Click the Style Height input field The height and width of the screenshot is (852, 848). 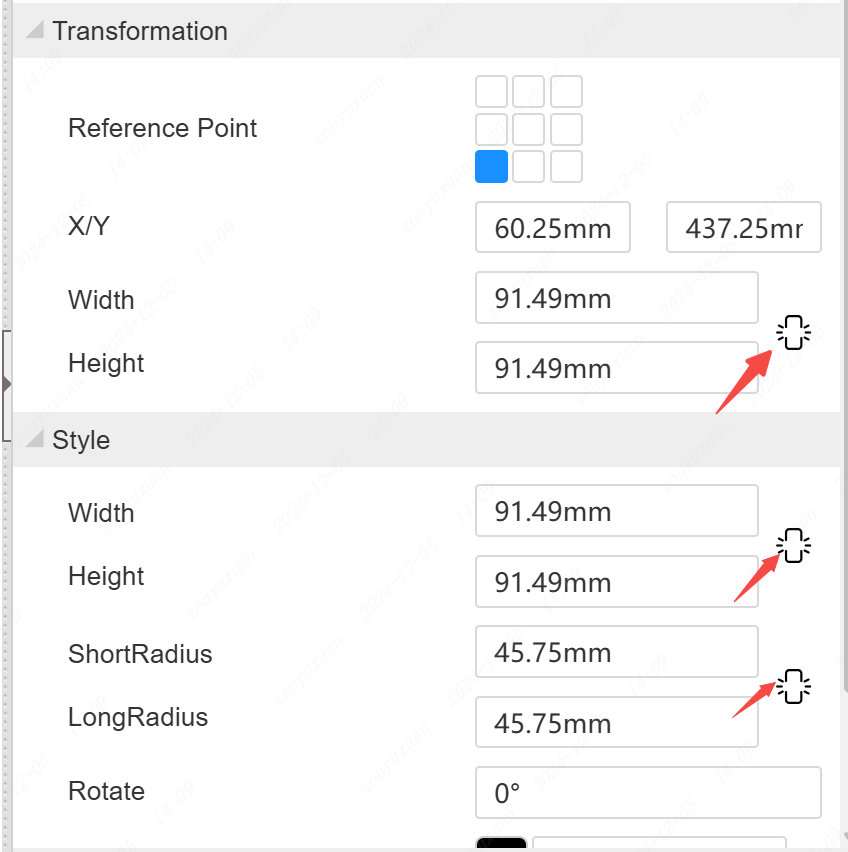pos(616,582)
